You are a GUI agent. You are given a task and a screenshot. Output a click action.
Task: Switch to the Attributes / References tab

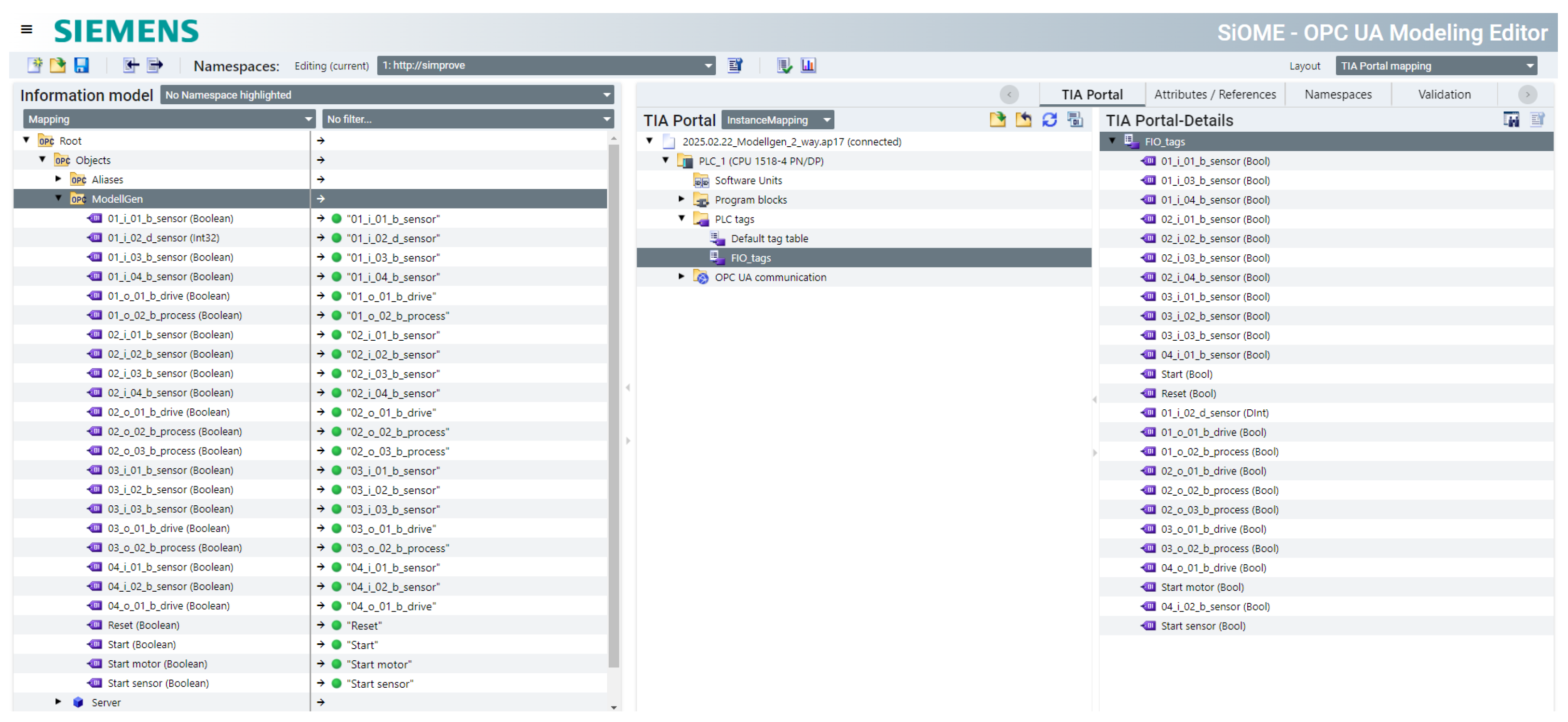(1215, 95)
